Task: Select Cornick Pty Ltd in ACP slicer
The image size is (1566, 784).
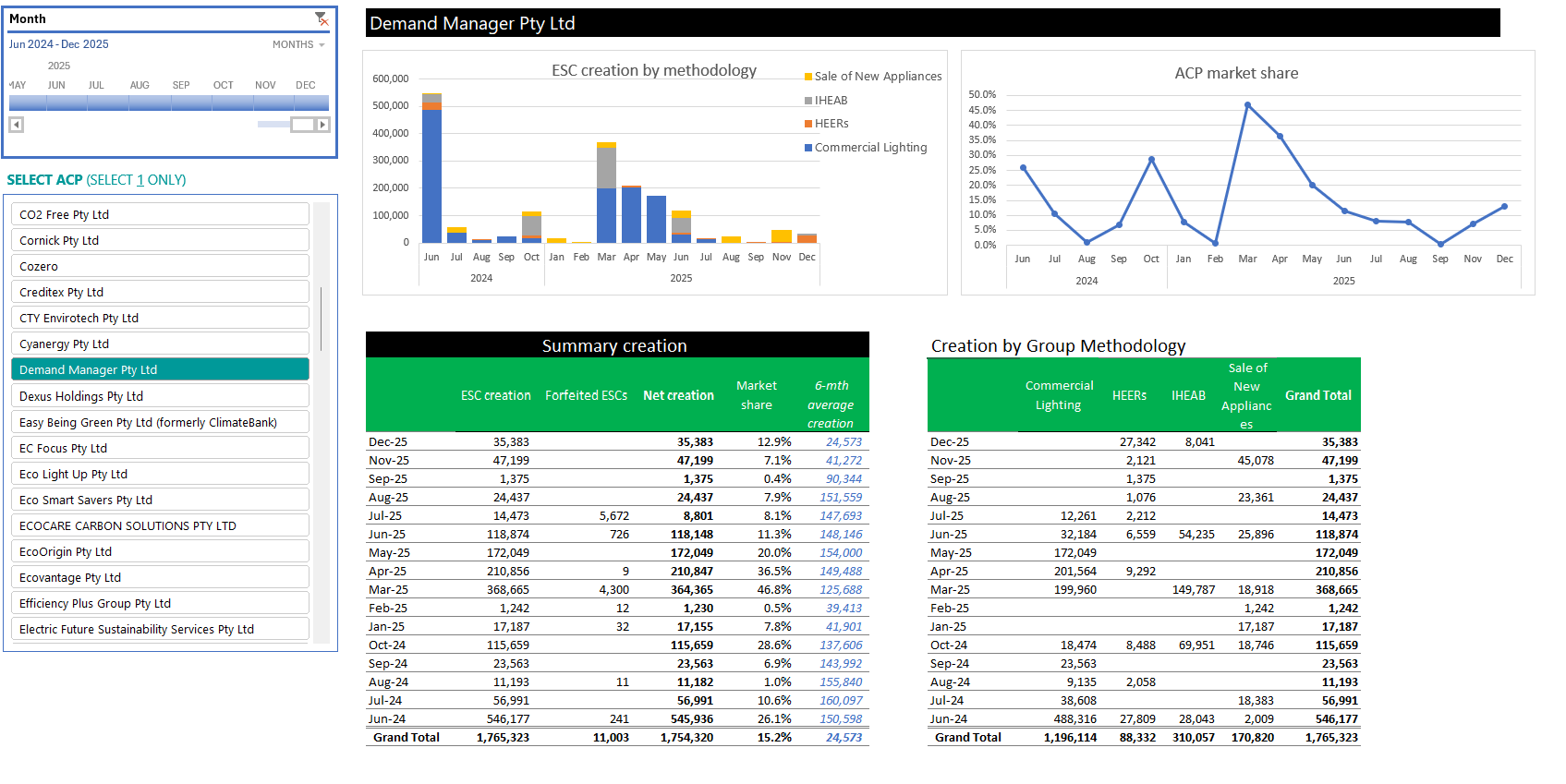Action: (160, 240)
